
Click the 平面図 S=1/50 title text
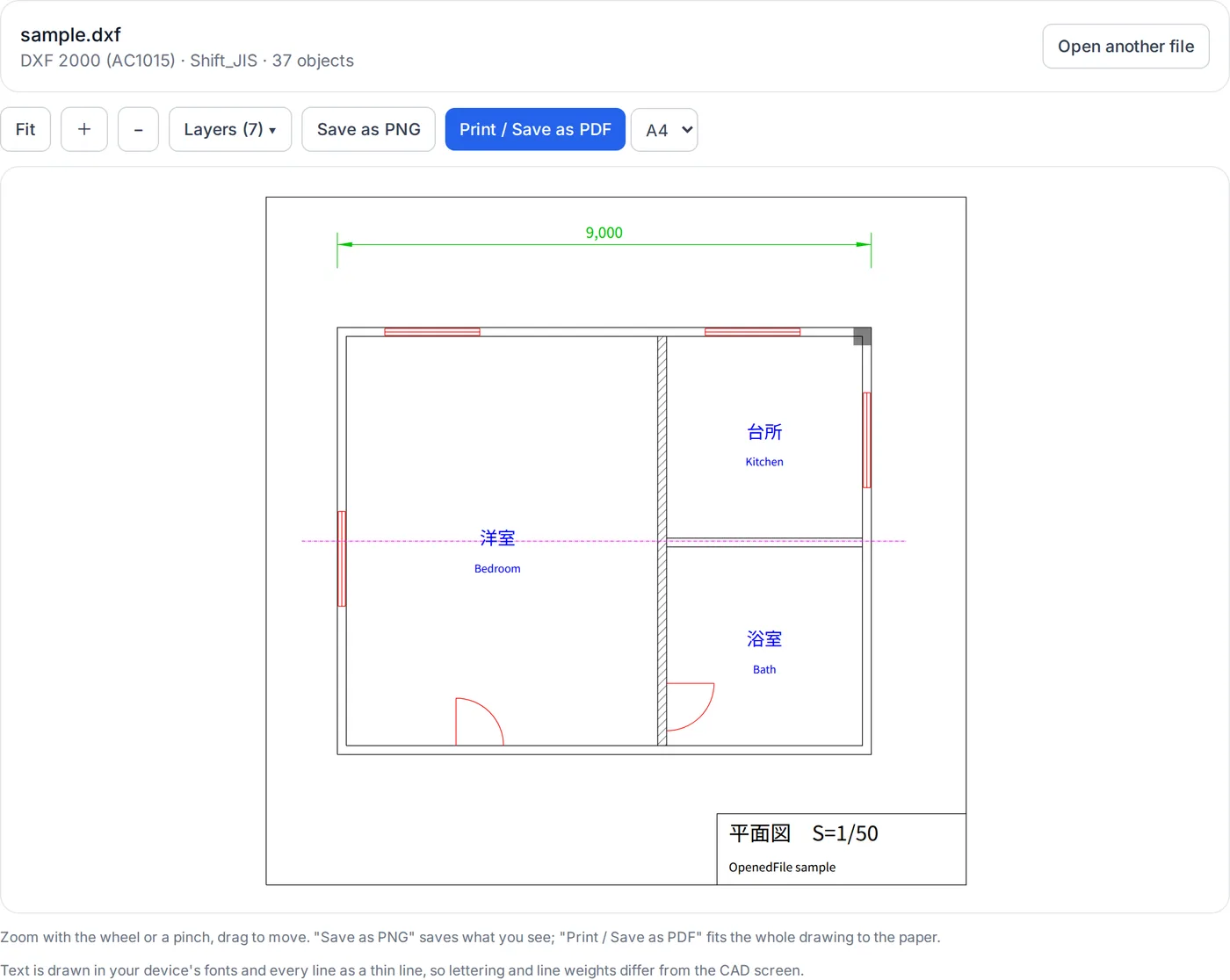coord(804,833)
